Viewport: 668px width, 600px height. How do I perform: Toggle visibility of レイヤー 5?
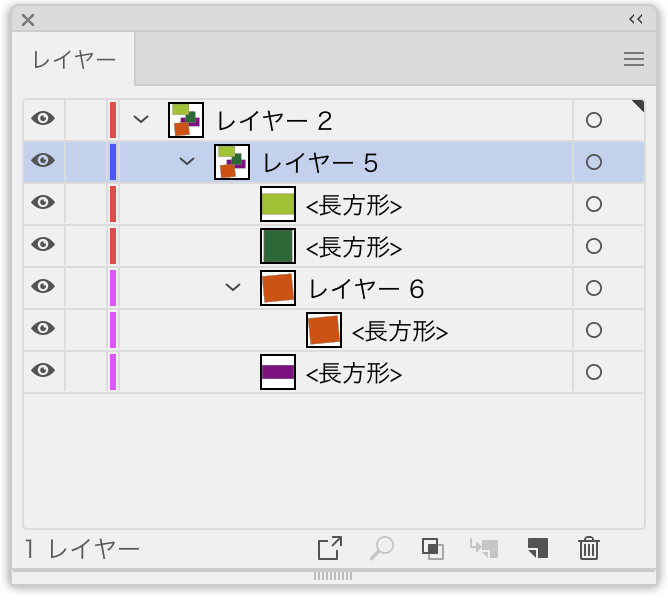pos(43,160)
